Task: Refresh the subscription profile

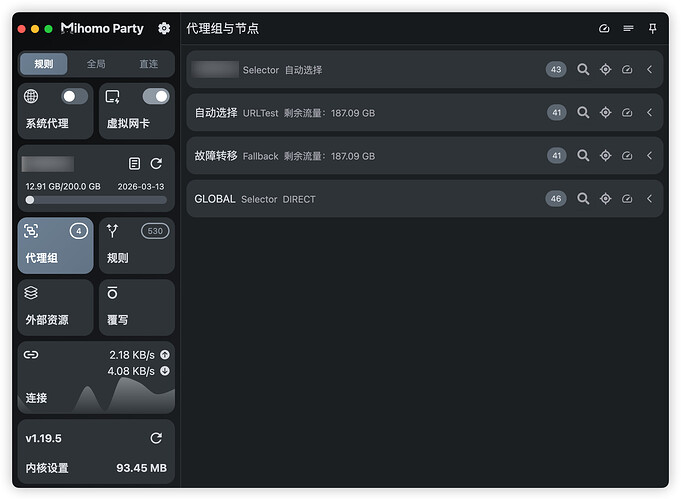Action: click(156, 164)
